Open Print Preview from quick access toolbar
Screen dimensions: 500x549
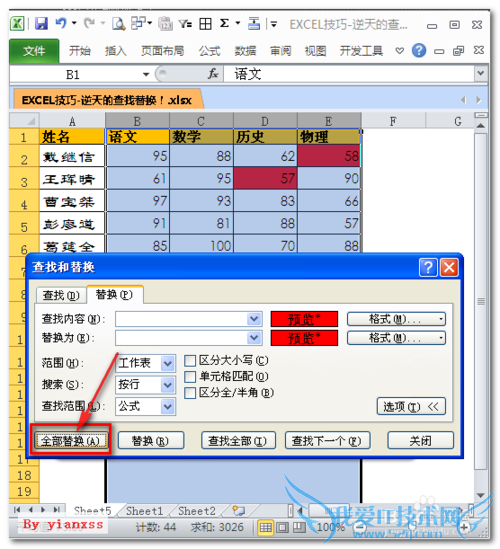click(119, 24)
